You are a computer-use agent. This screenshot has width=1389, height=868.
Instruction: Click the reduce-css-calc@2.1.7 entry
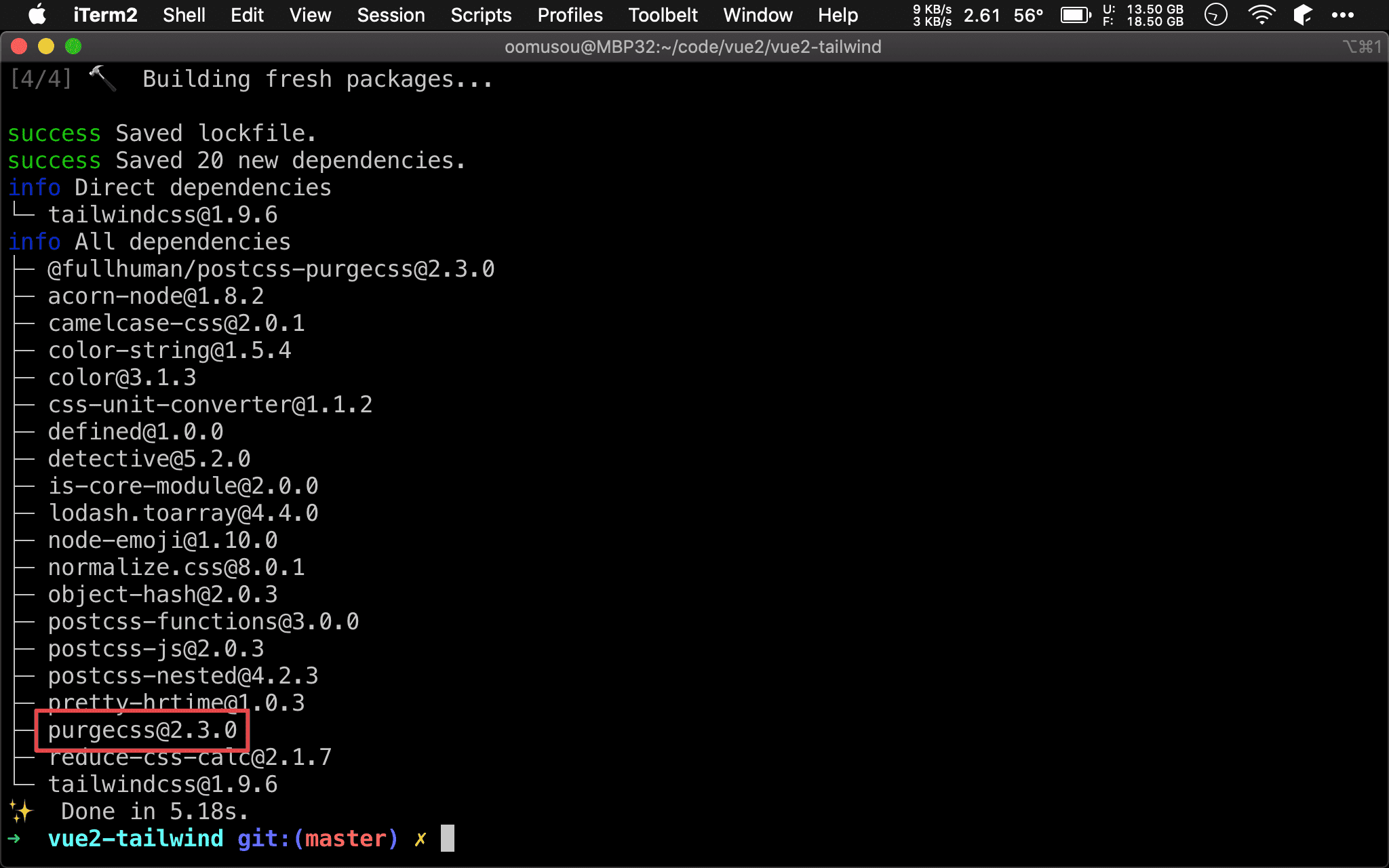[190, 757]
